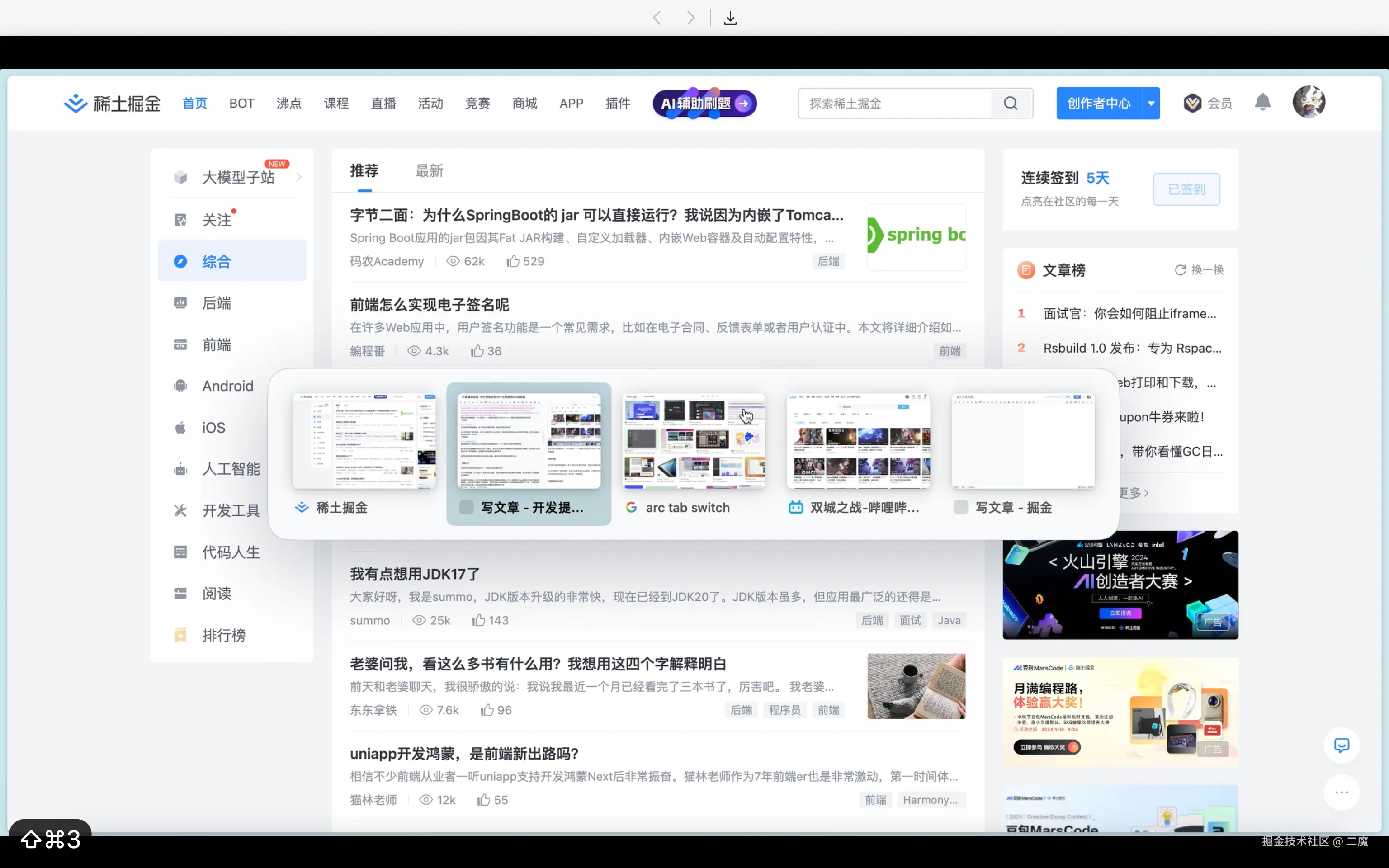Image resolution: width=1389 pixels, height=868 pixels.
Task: Click the search magnifier icon
Action: click(x=1011, y=104)
